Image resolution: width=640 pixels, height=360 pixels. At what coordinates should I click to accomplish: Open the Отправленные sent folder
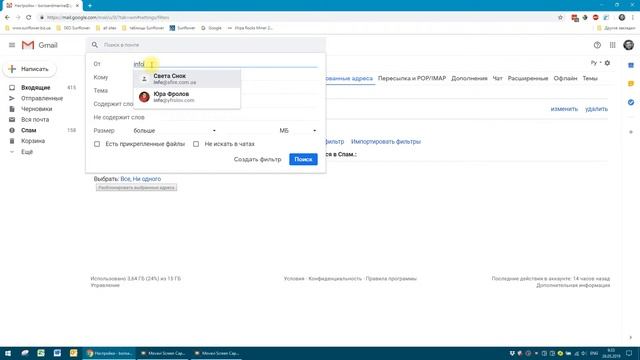(42, 98)
